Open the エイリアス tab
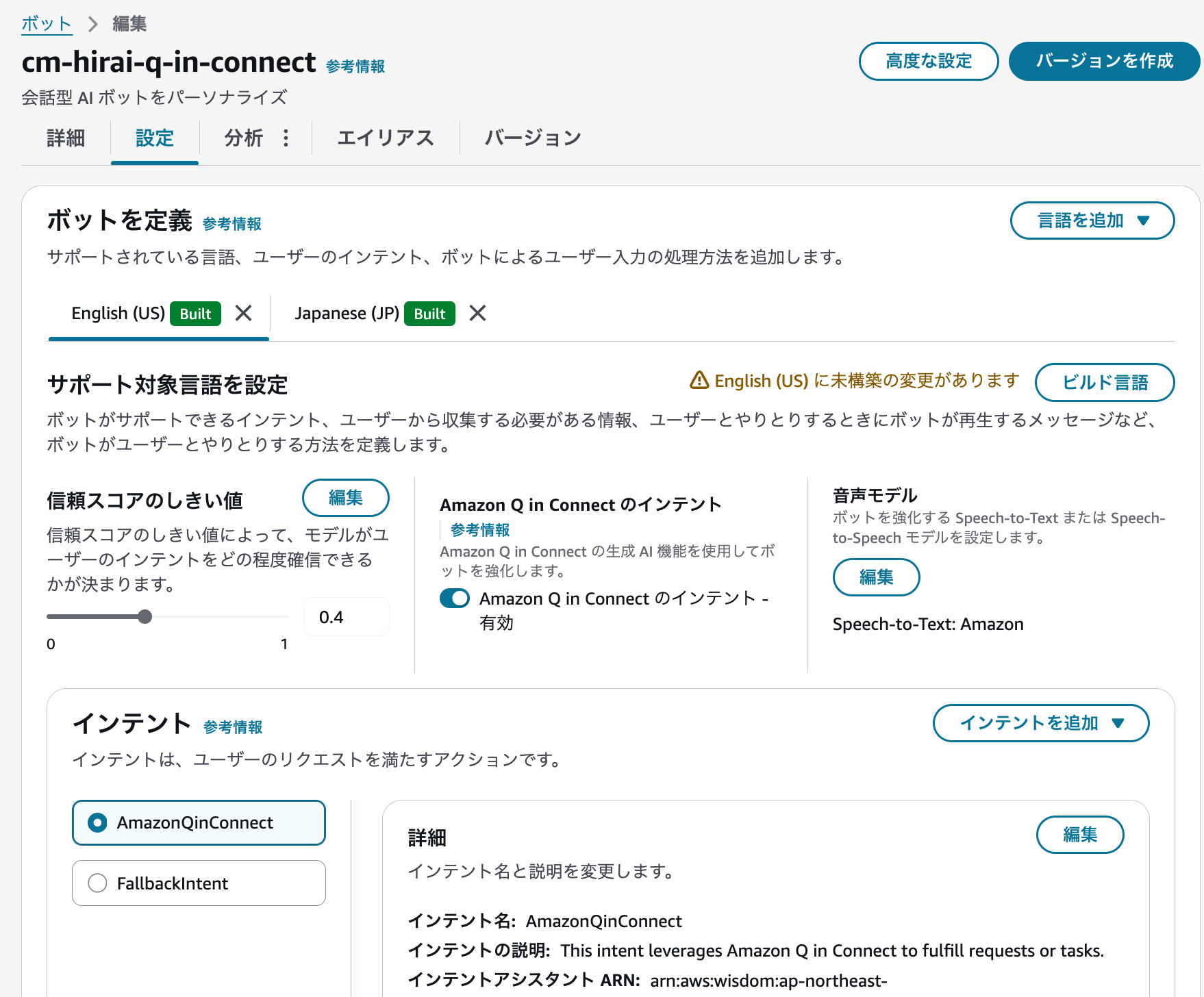The width and height of the screenshot is (1204, 997). click(386, 138)
